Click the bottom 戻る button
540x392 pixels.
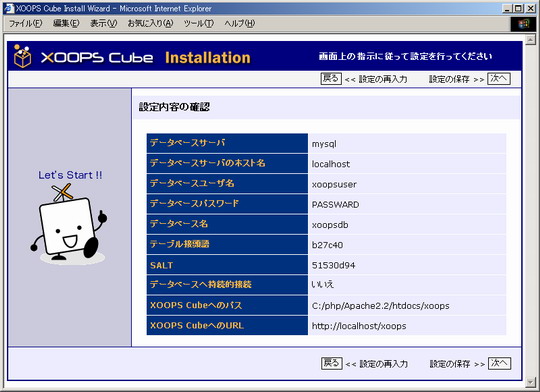(331, 363)
